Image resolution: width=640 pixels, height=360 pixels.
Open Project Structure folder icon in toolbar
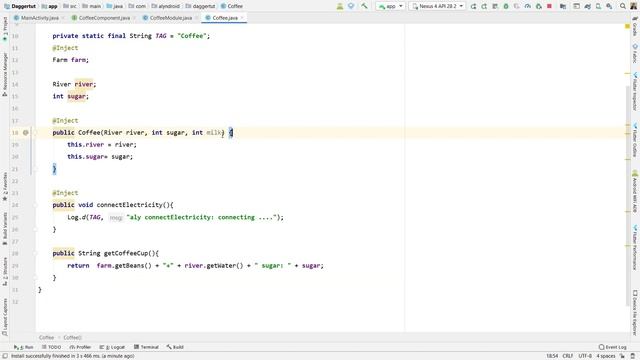click(563, 6)
